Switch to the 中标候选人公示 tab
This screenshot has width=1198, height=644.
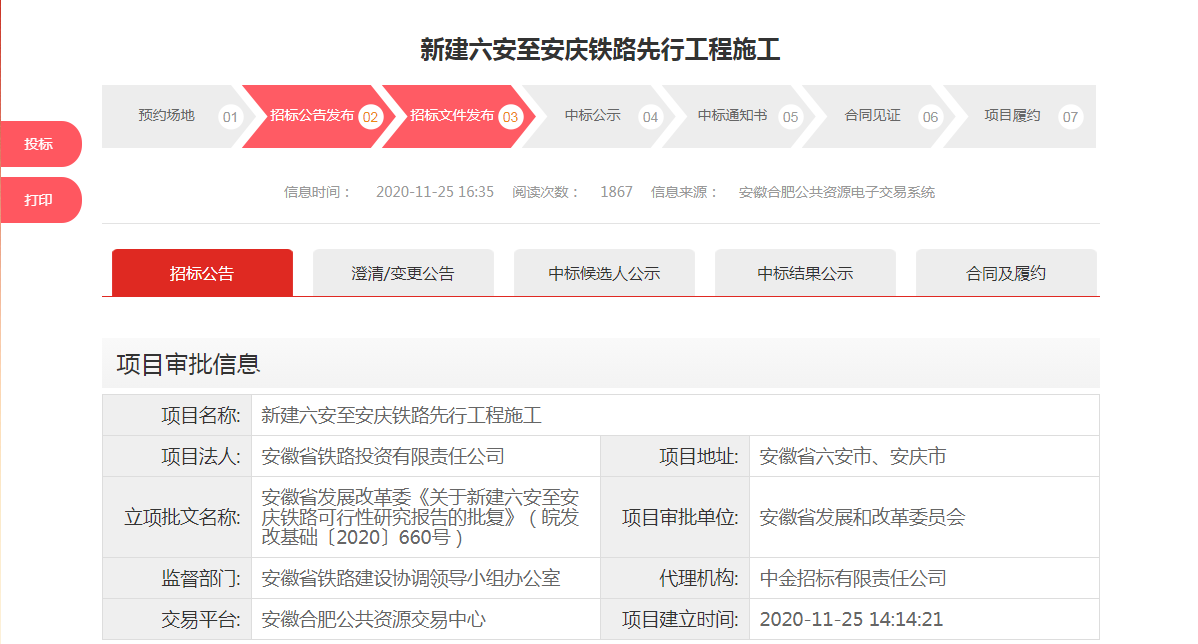coord(604,273)
